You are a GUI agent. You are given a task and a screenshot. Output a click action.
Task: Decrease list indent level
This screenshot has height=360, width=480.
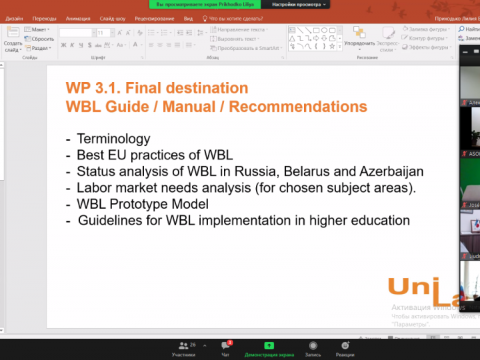click(x=180, y=33)
